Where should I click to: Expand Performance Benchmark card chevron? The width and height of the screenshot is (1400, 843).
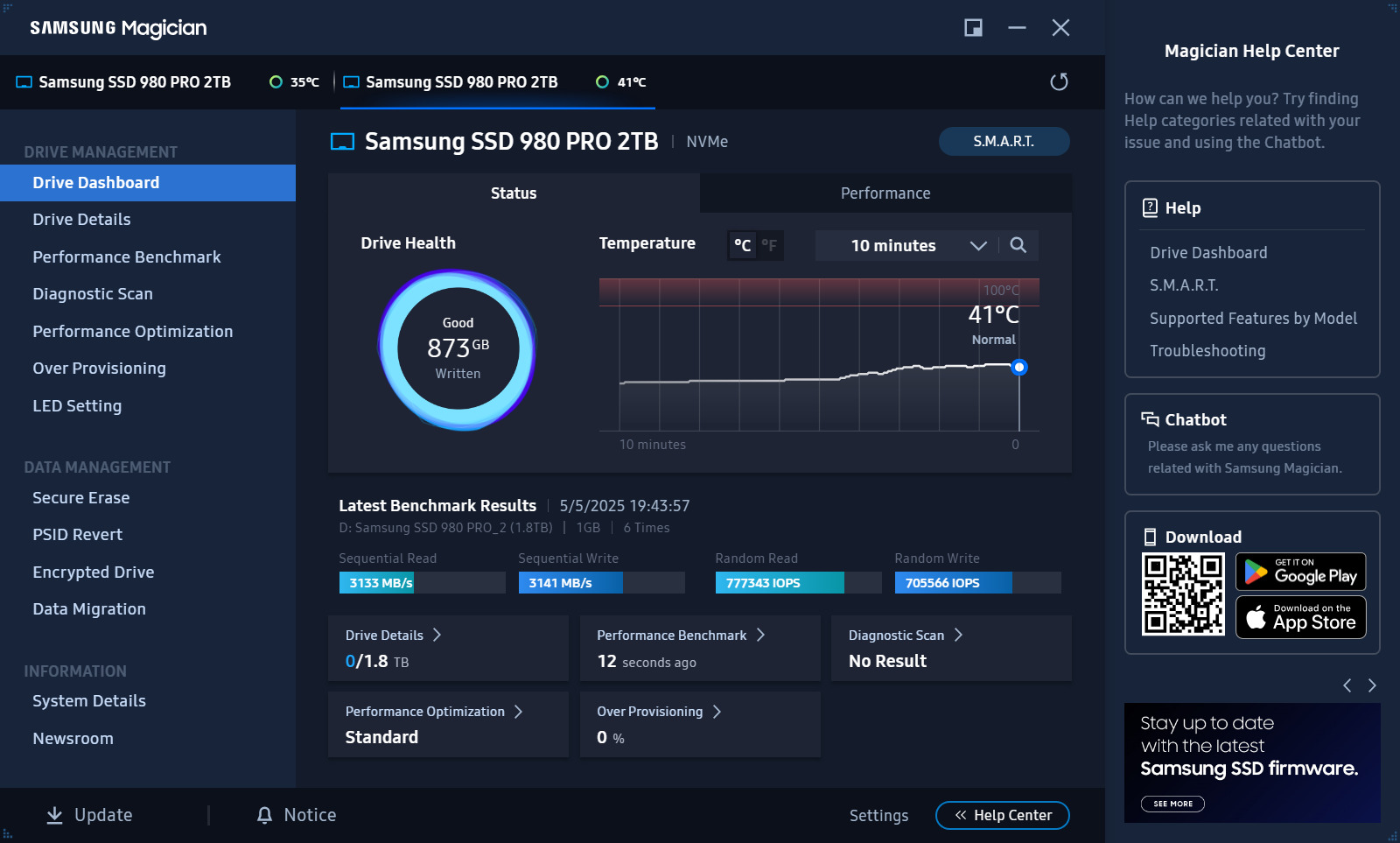[x=760, y=635]
